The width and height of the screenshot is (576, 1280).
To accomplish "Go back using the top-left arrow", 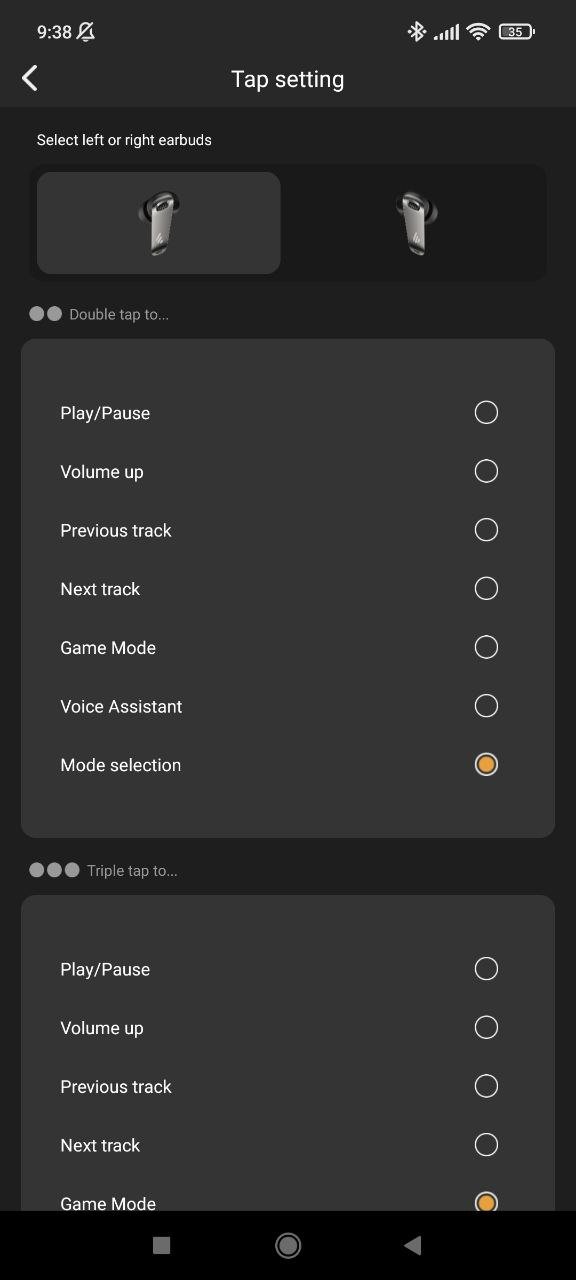I will click(30, 78).
